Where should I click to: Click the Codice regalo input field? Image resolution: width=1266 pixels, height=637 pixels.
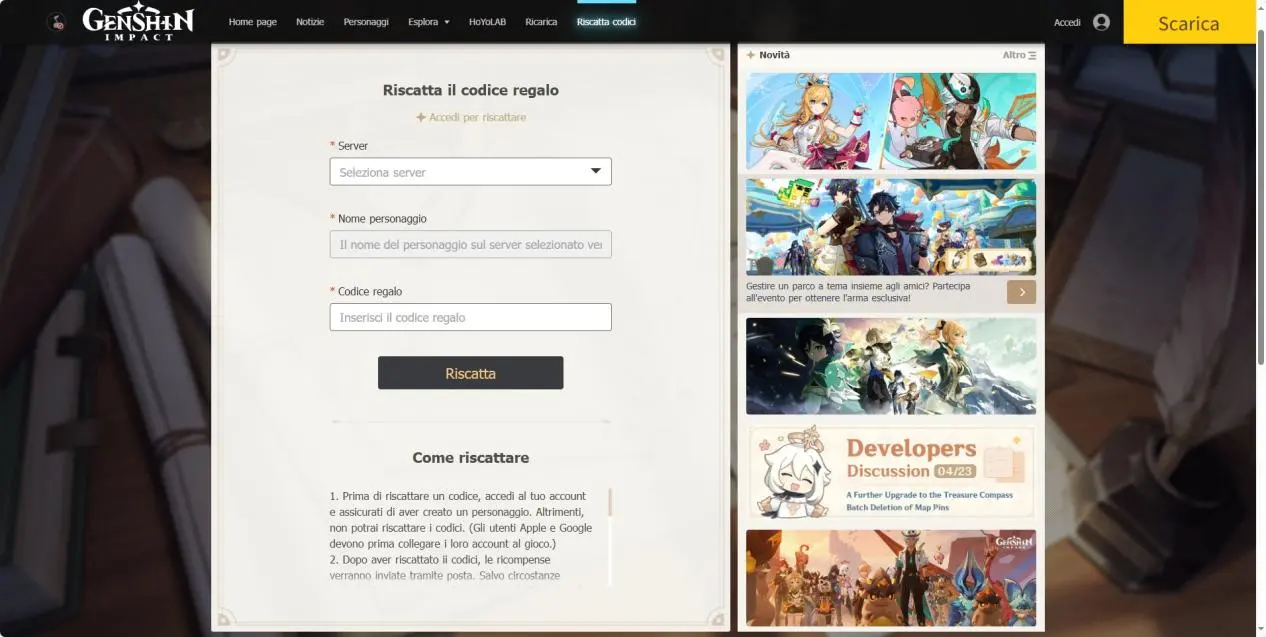(x=470, y=317)
